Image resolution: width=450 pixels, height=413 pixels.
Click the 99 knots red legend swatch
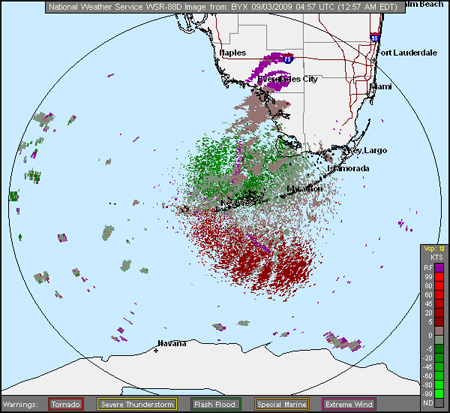(x=439, y=277)
